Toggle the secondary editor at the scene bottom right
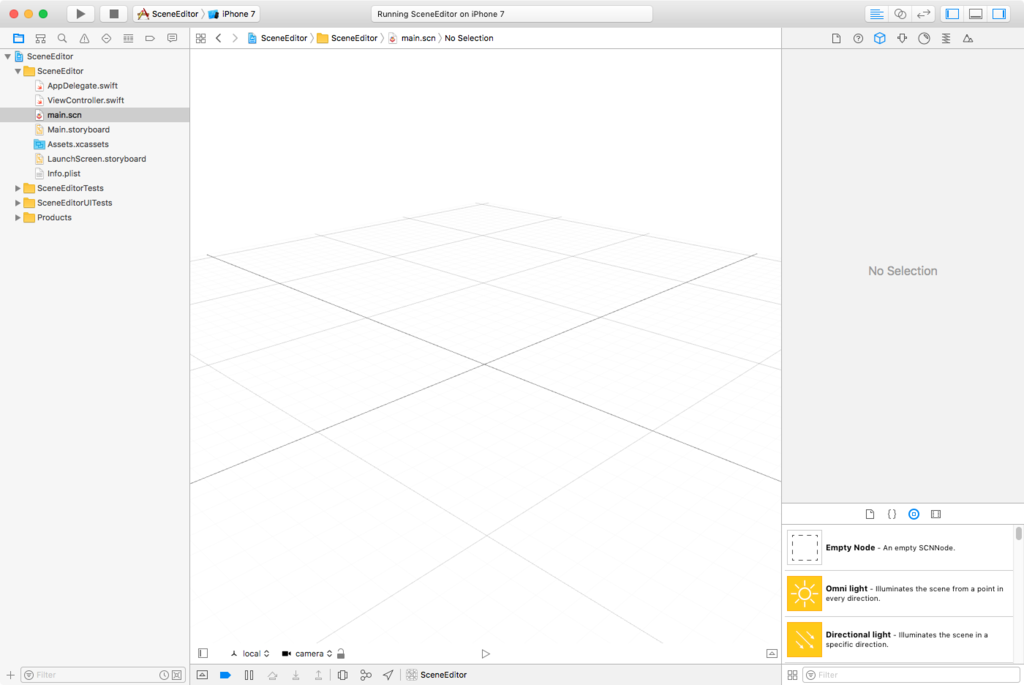1024x685 pixels. pos(771,654)
